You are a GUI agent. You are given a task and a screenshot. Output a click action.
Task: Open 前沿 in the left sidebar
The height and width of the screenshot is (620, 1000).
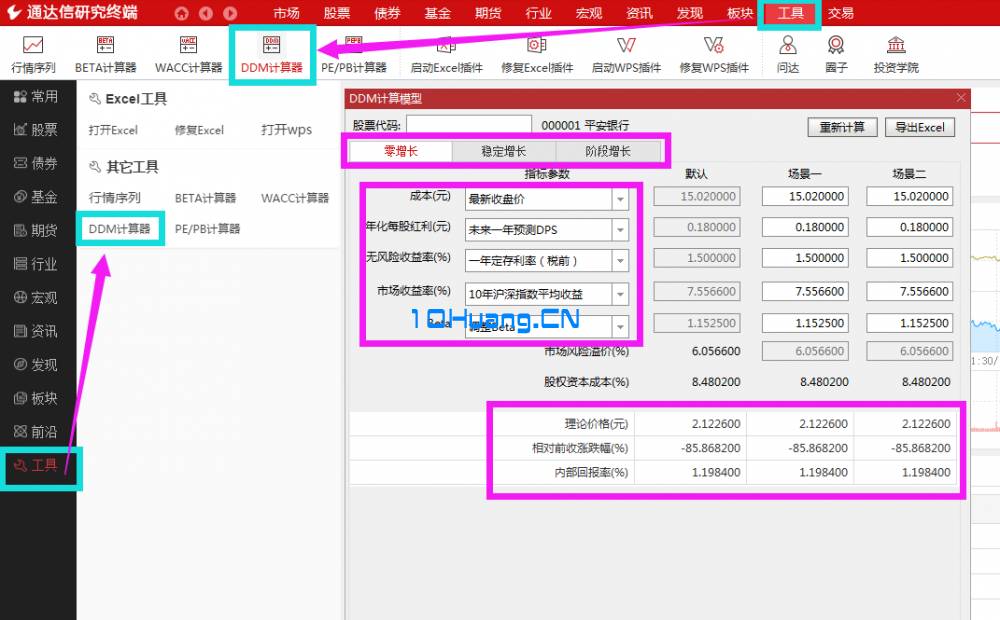pos(36,432)
